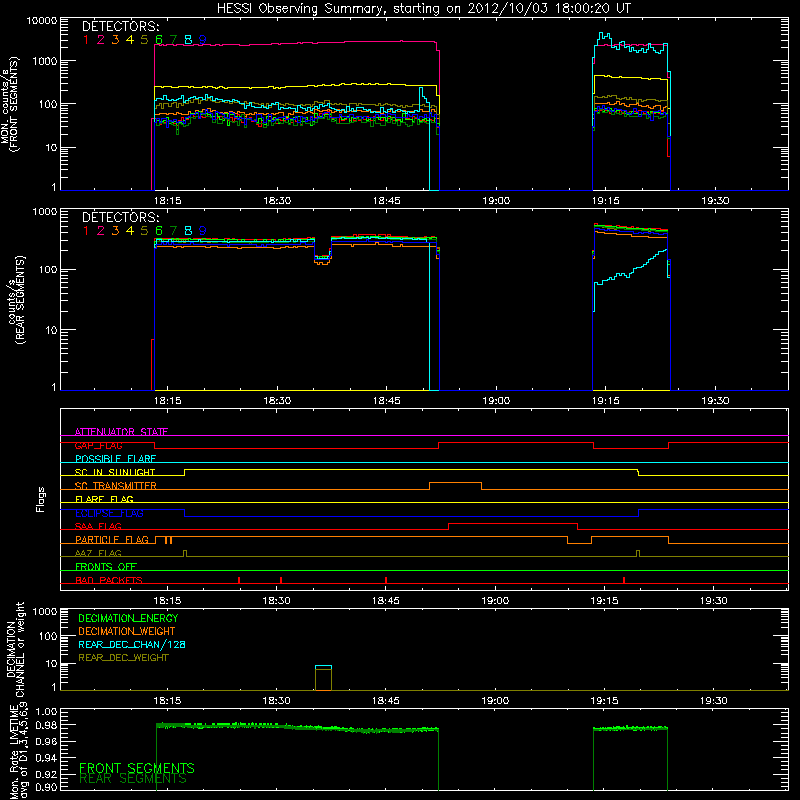Click the 1.00 tick label on the livetime axis
The height and width of the screenshot is (800, 800).
tap(46, 712)
